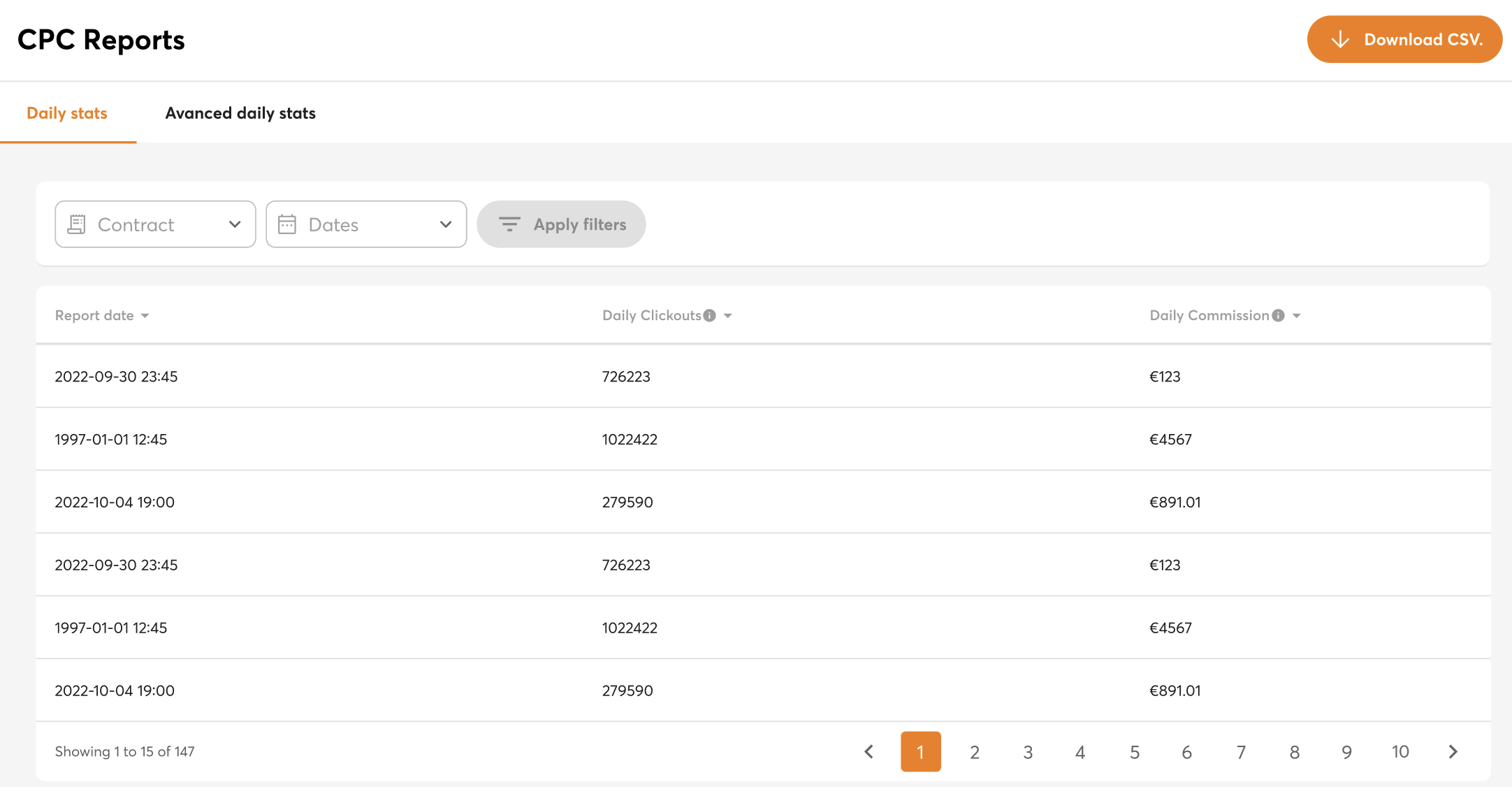Go to page 5 of results

[1134, 751]
